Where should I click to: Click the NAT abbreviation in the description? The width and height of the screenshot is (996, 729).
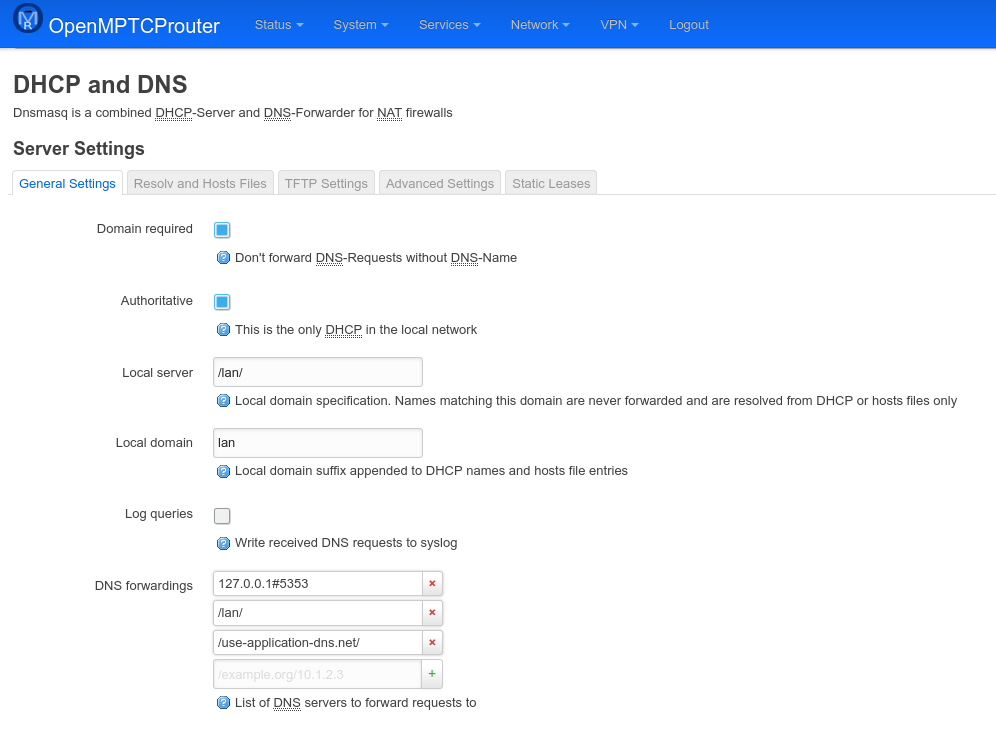click(x=389, y=113)
